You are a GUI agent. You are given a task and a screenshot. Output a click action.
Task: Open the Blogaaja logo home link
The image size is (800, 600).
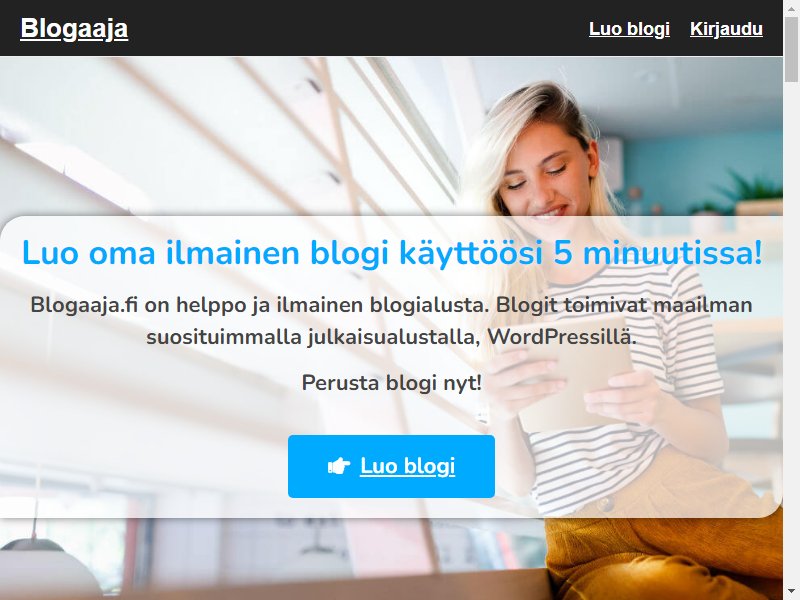74,28
